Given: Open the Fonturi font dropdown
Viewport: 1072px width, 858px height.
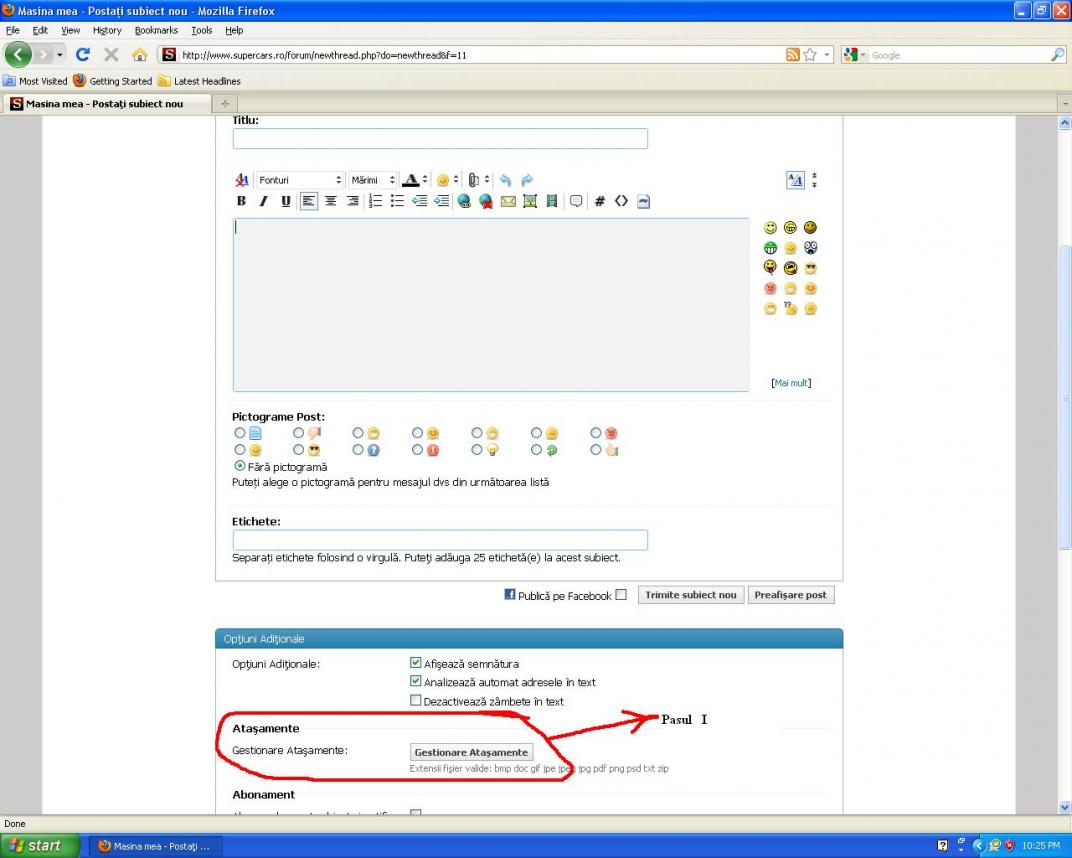Looking at the screenshot, I should [299, 180].
